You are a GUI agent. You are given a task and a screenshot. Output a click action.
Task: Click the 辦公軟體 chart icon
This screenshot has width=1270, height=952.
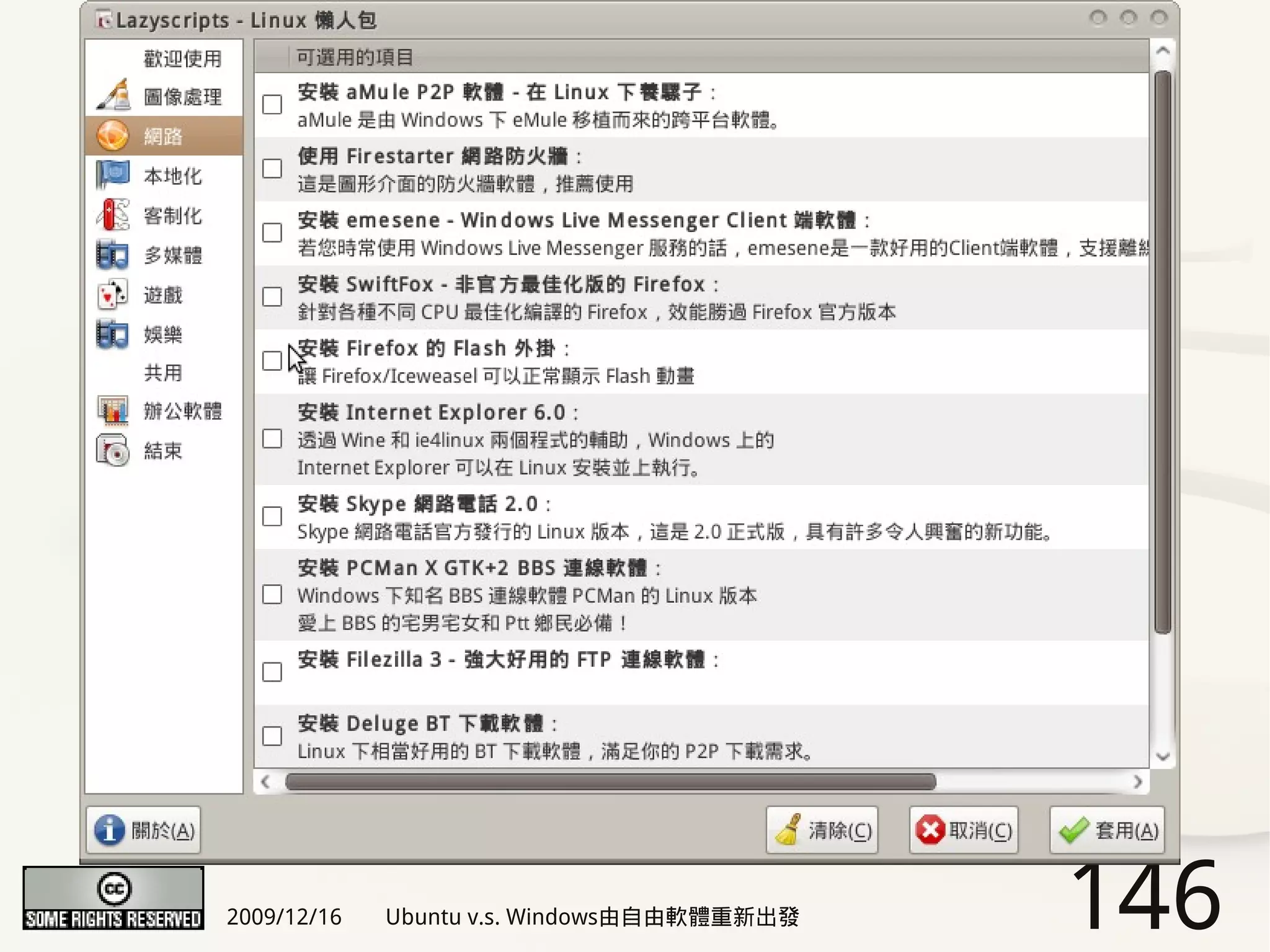[x=113, y=411]
